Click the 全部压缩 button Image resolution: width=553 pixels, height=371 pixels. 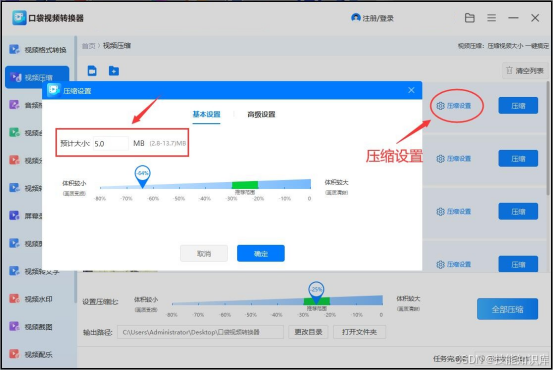(508, 309)
